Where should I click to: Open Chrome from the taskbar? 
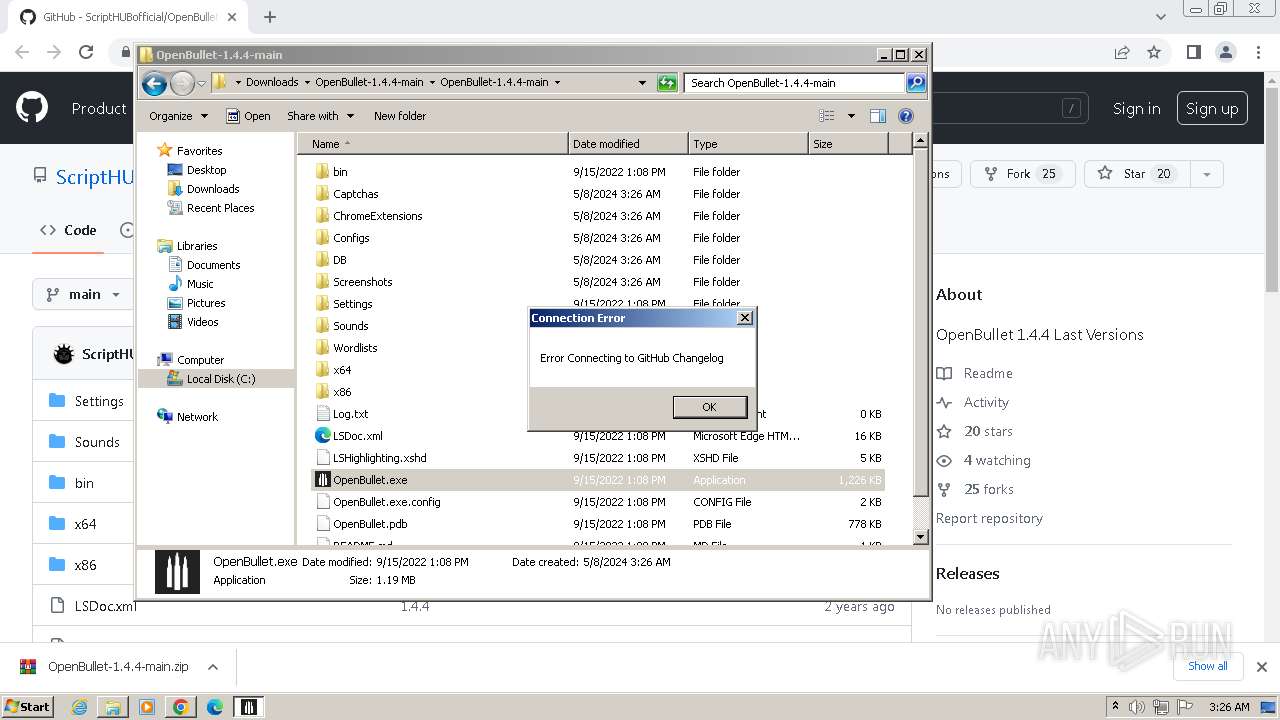click(x=180, y=707)
